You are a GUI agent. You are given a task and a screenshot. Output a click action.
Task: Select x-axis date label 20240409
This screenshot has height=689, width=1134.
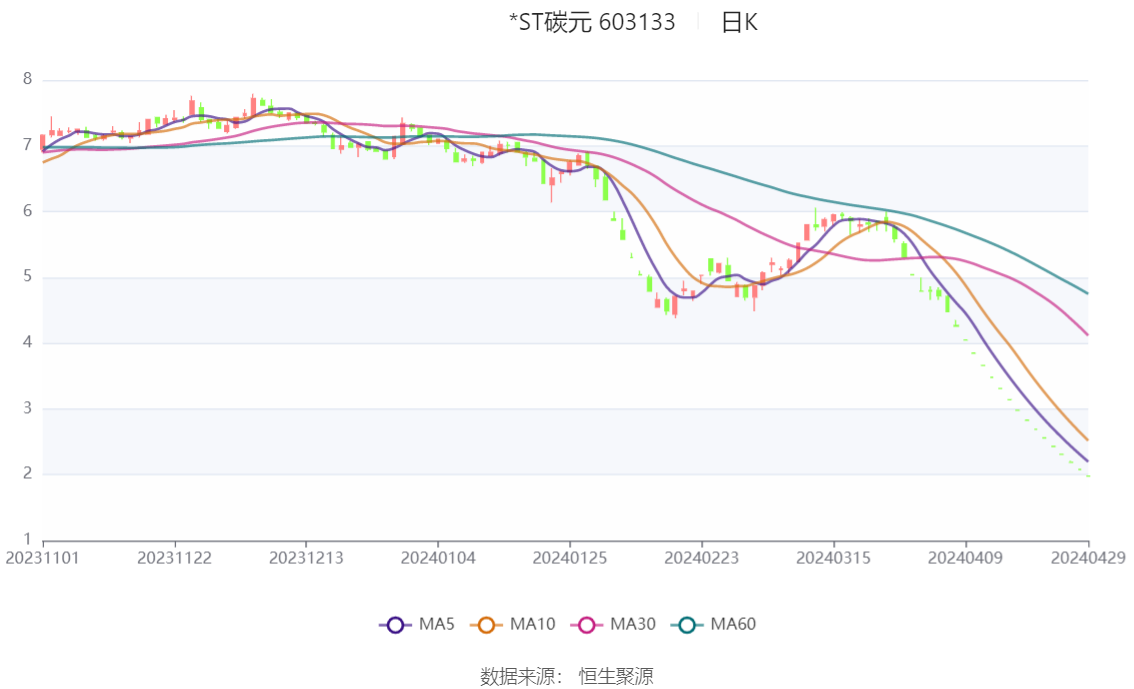click(965, 558)
